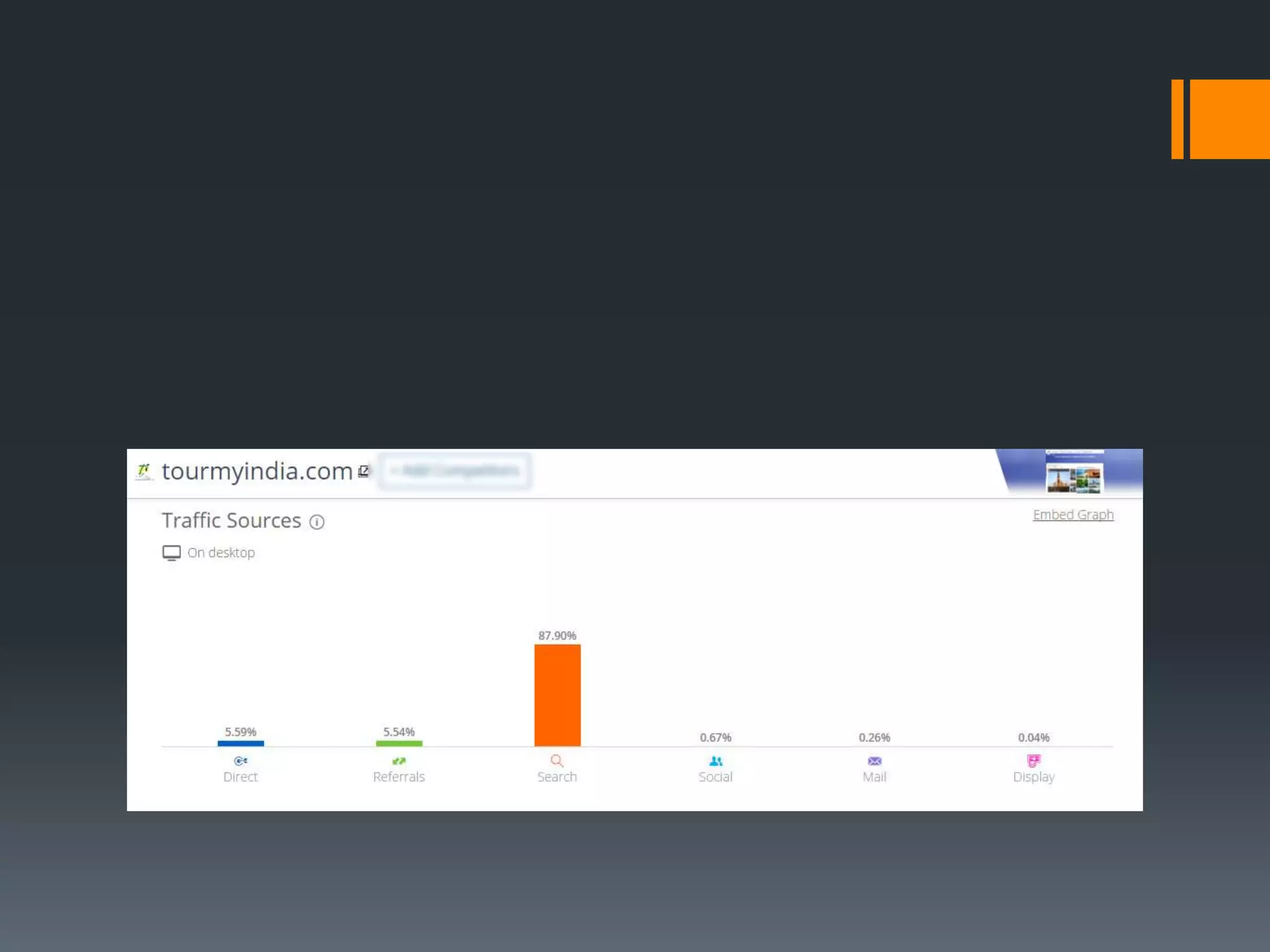Open the website preview thumbnail
The height and width of the screenshot is (952, 1270).
click(1074, 472)
